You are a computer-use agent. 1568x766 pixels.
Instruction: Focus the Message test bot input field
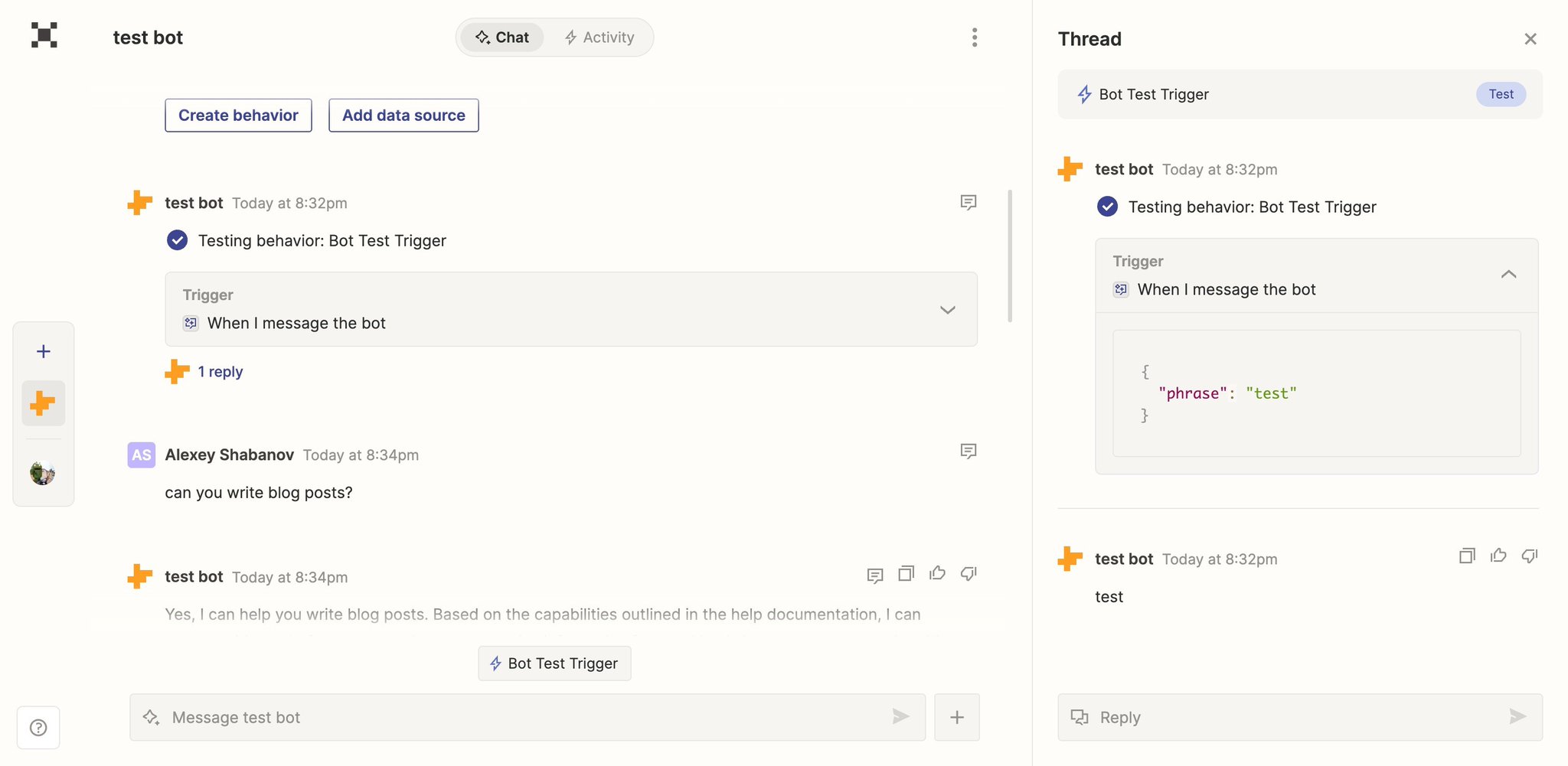pyautogui.click(x=528, y=718)
